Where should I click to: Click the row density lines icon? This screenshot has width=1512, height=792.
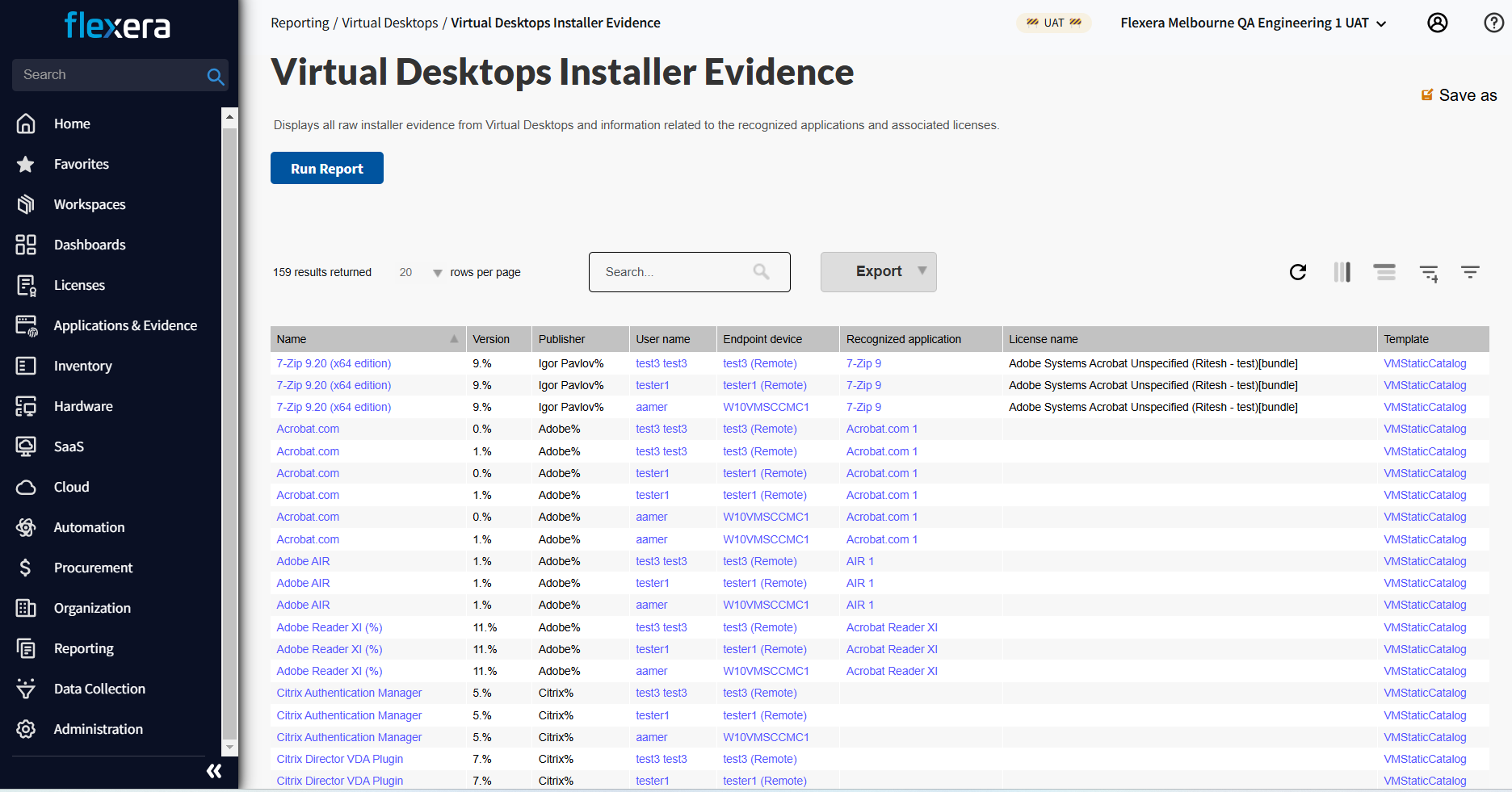click(x=1384, y=272)
